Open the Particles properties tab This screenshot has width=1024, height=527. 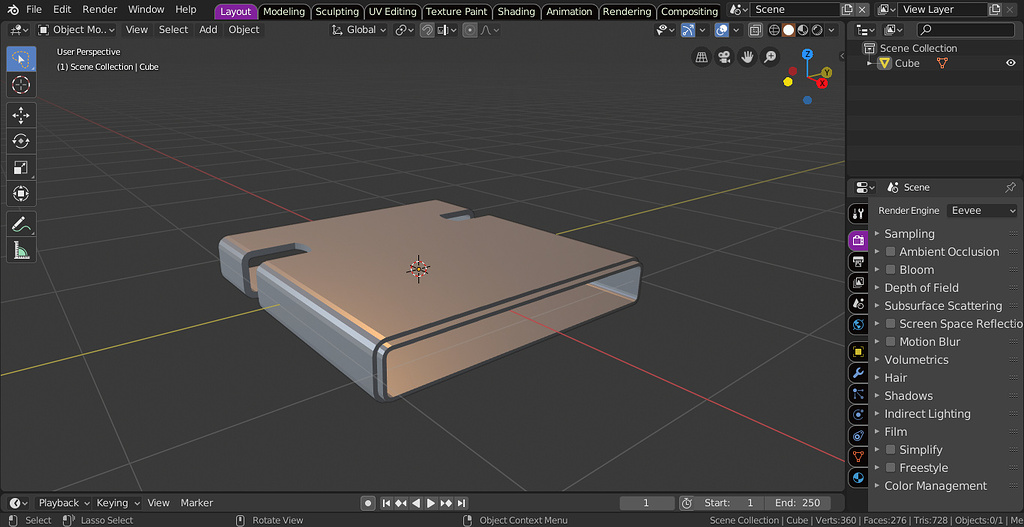pyautogui.click(x=858, y=394)
